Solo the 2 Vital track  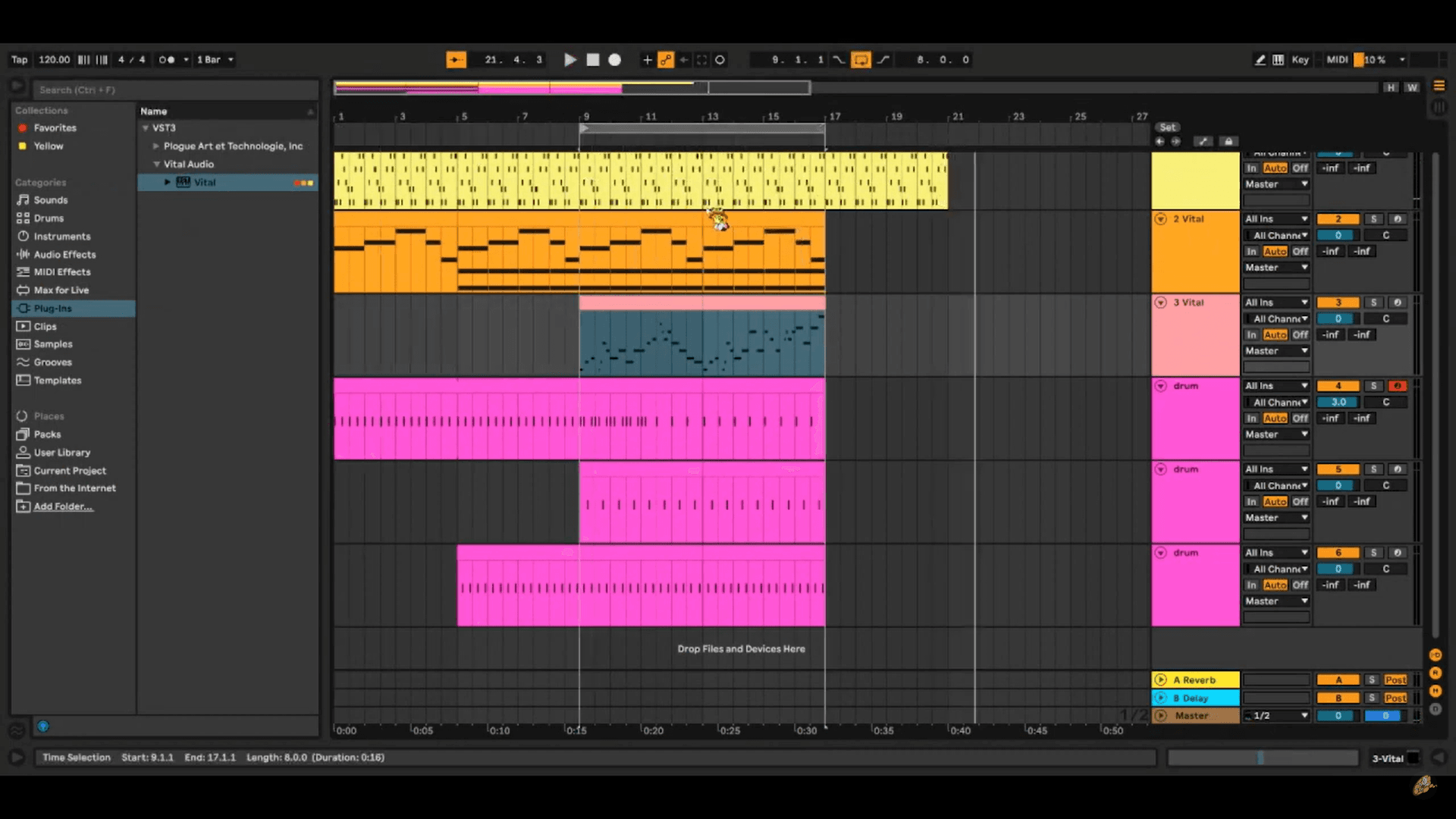[1375, 218]
